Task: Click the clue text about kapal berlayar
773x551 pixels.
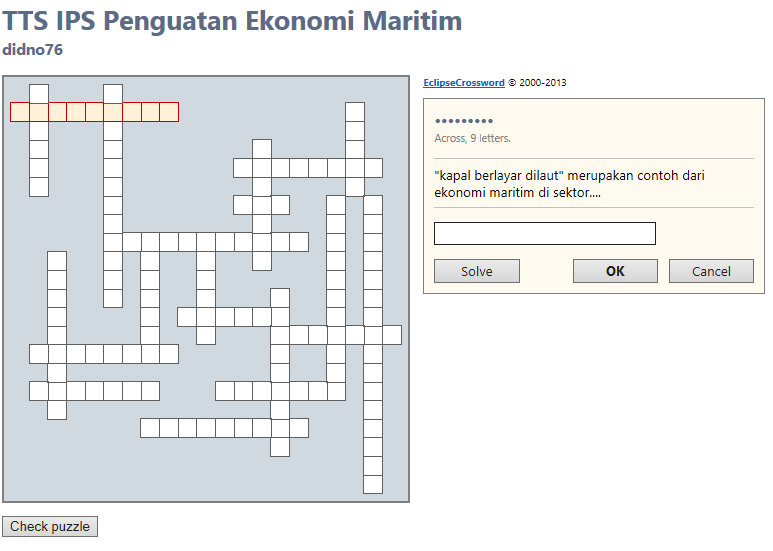Action: pyautogui.click(x=570, y=183)
